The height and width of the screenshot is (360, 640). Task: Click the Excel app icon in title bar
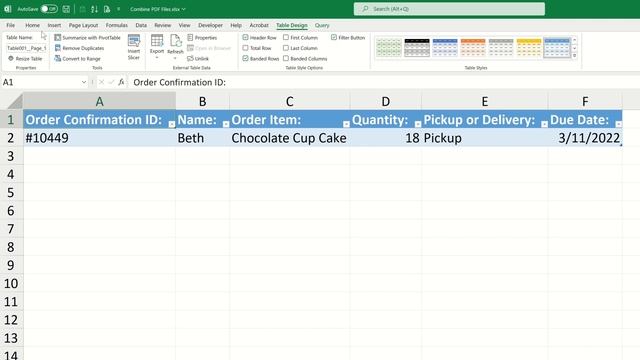(8, 9)
